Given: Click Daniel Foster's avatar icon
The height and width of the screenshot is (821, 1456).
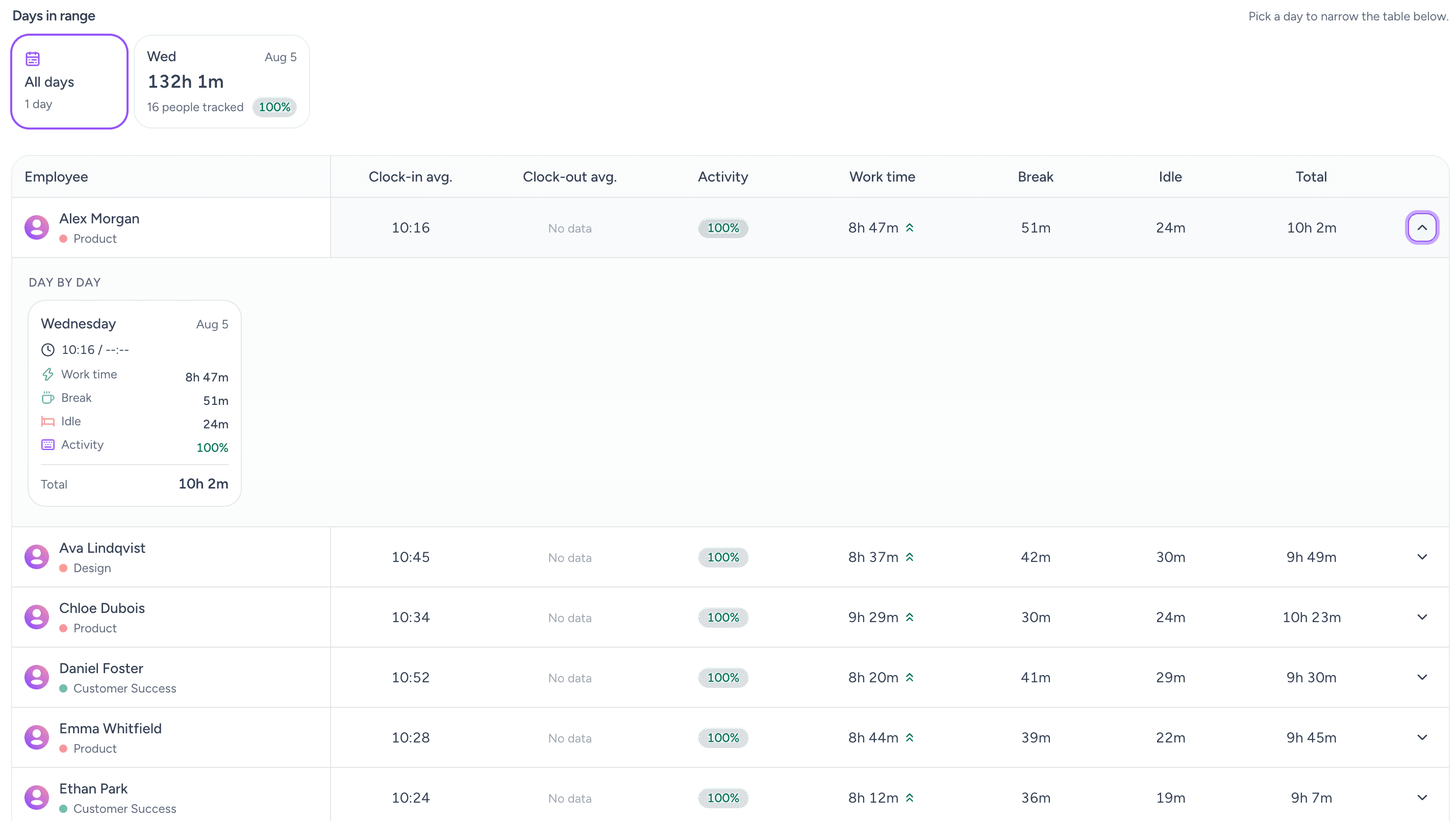Looking at the screenshot, I should [37, 677].
